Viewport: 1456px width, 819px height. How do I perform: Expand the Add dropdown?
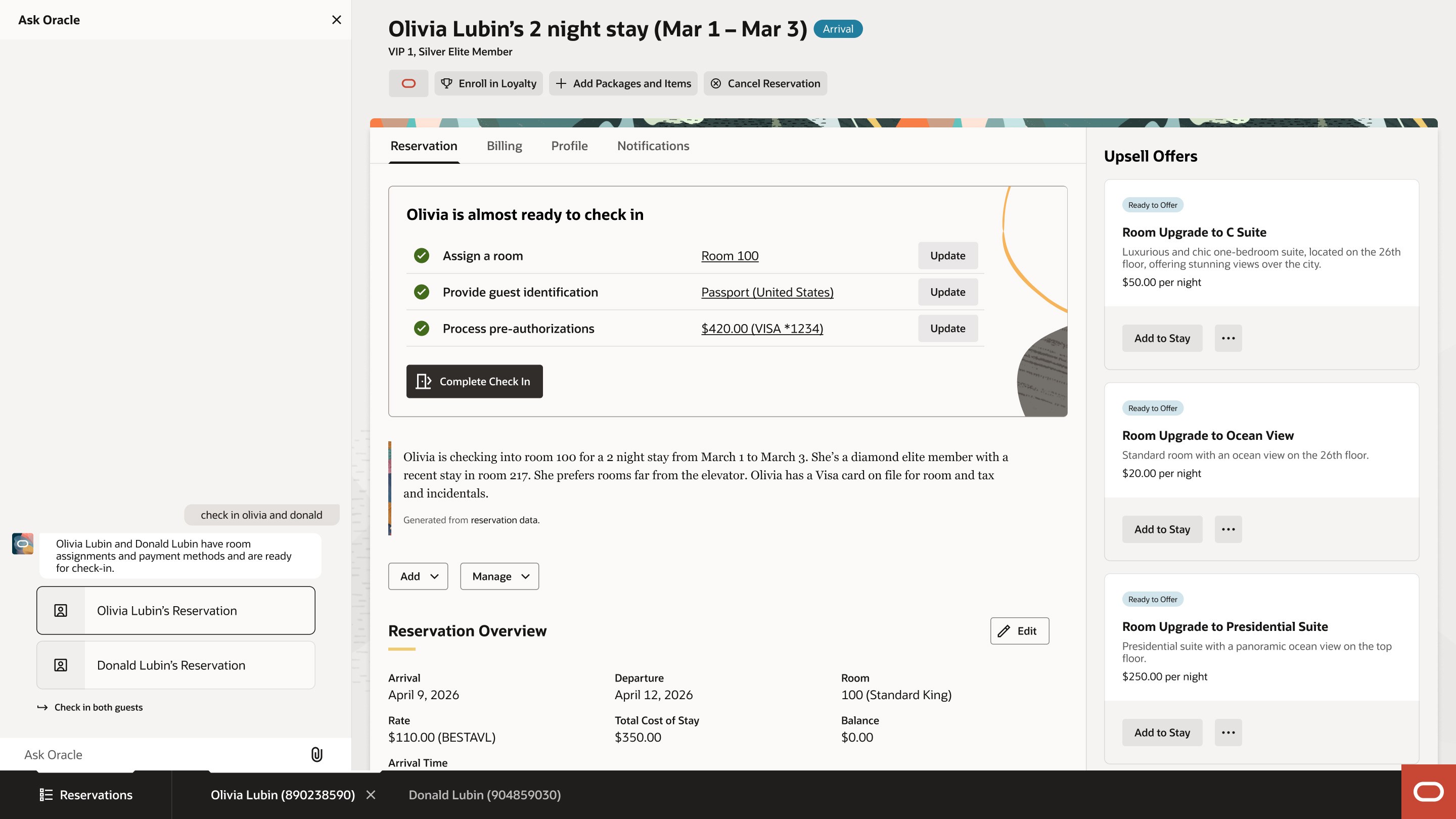click(x=418, y=576)
